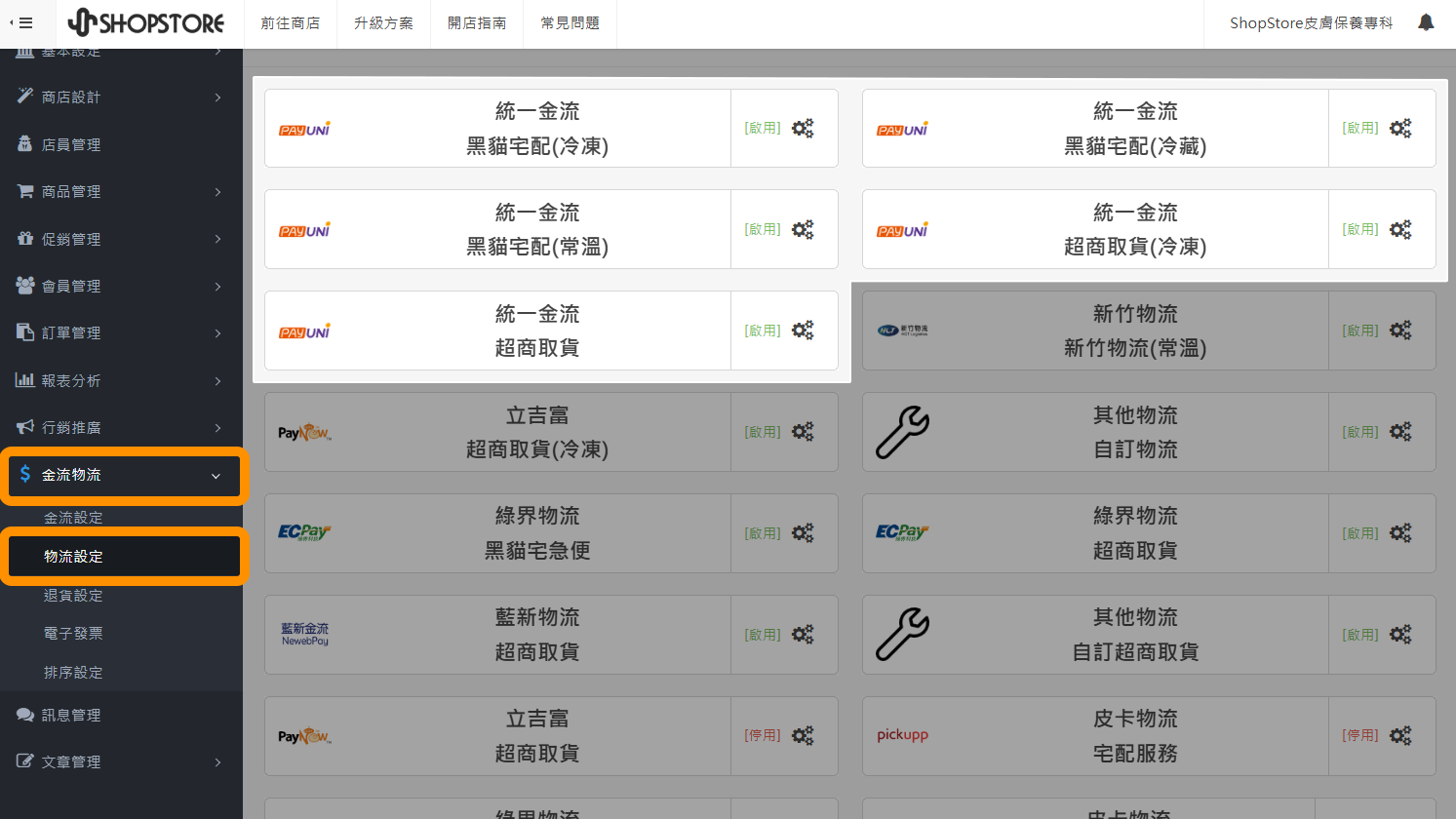Expand 行銷推廣 sidebar menu

tap(121, 427)
